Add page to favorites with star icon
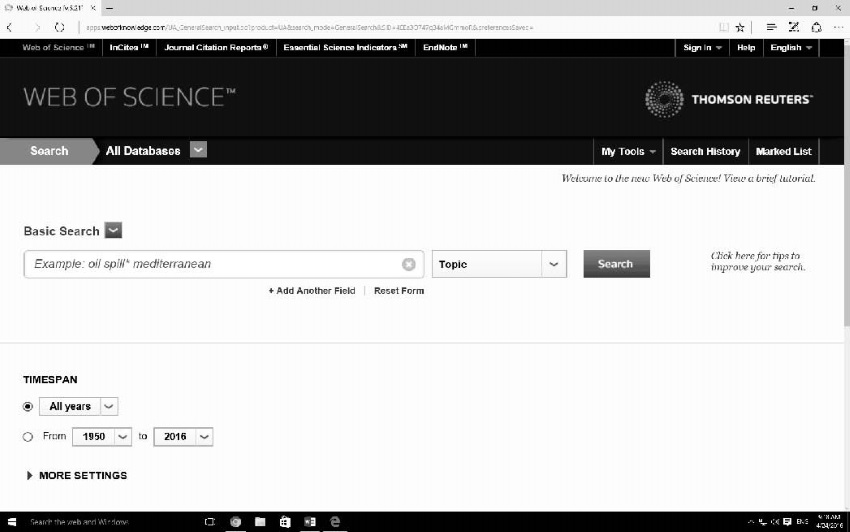The width and height of the screenshot is (850, 532). click(x=740, y=27)
